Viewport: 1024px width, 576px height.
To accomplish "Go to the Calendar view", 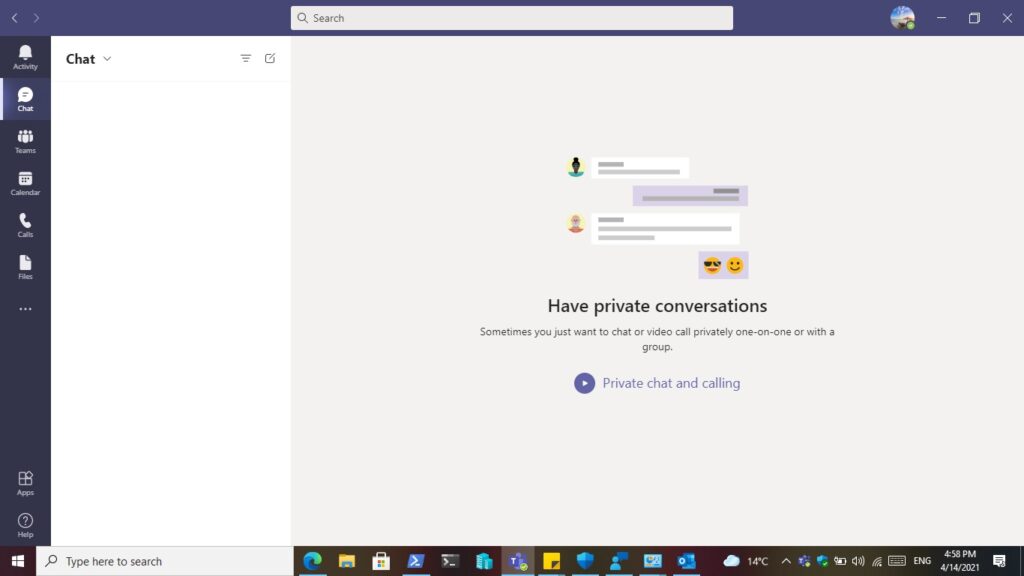I will (25, 183).
